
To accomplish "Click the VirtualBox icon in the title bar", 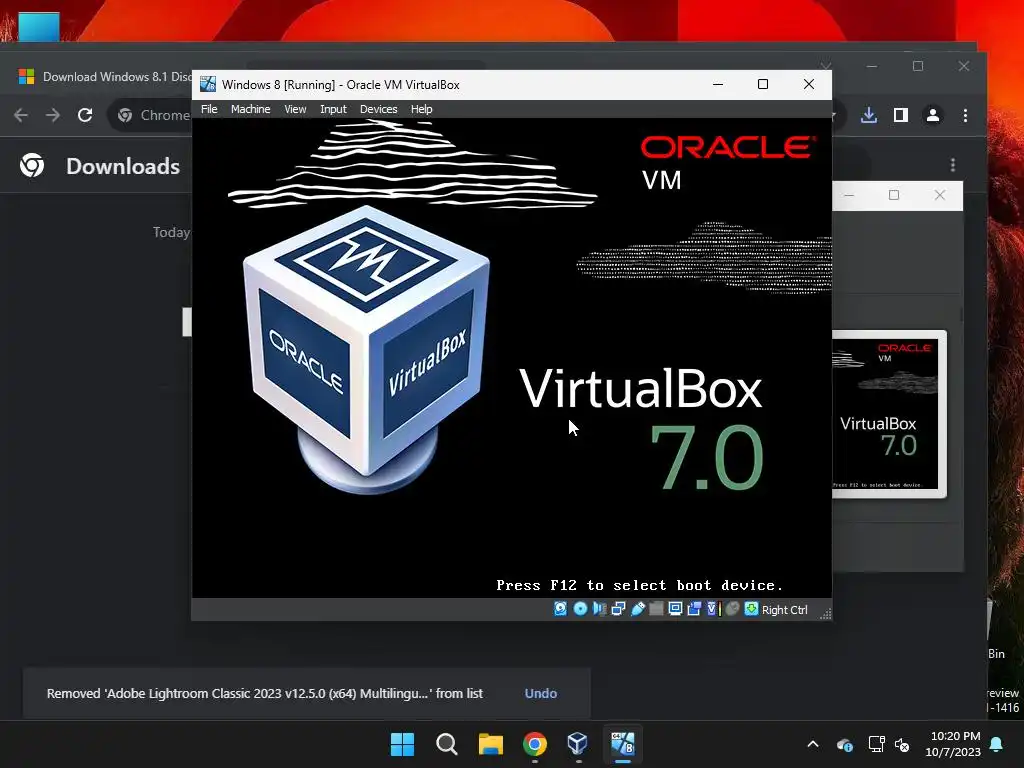I will coord(208,84).
